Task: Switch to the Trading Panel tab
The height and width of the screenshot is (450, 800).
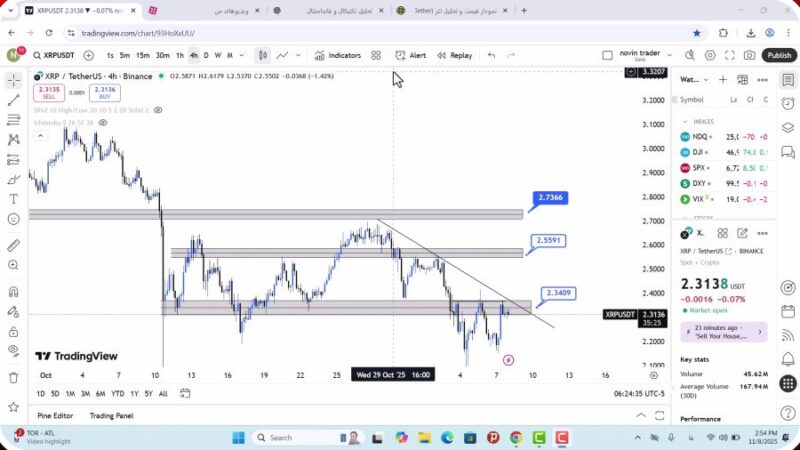Action: pos(111,415)
